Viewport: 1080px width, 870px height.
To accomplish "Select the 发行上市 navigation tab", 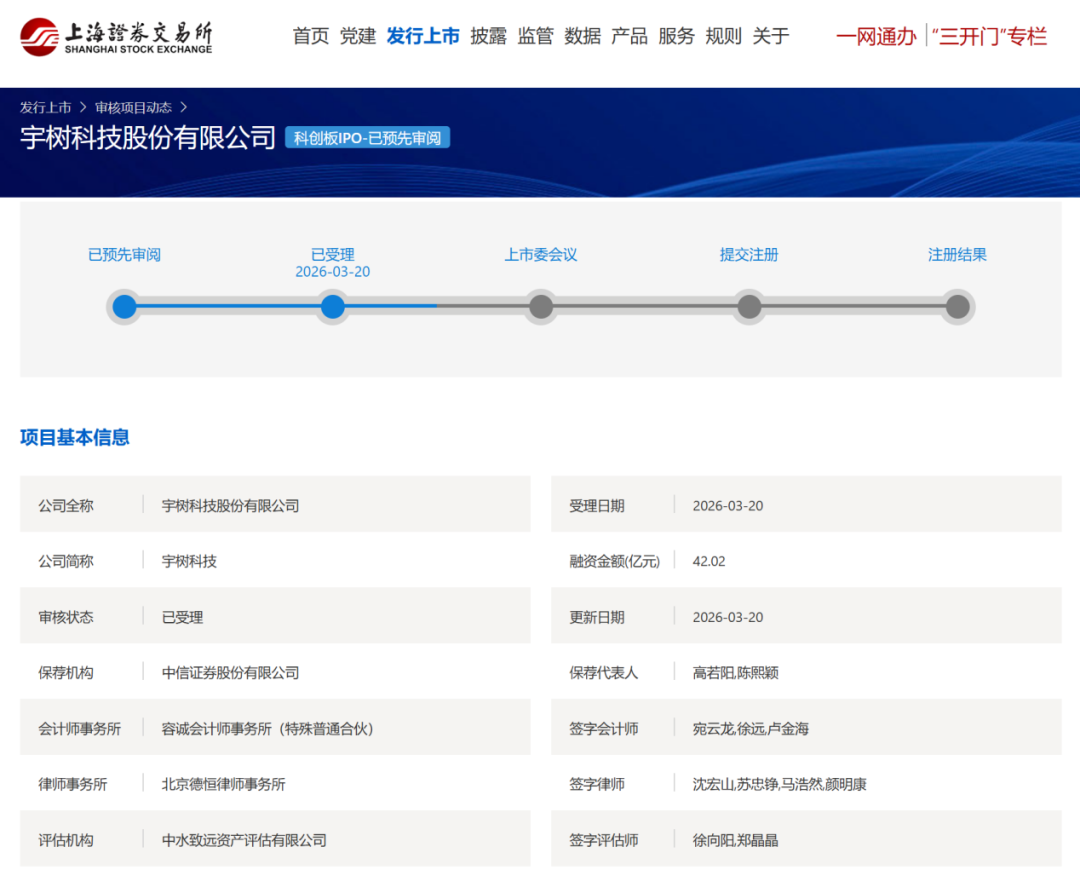I will 423,37.
